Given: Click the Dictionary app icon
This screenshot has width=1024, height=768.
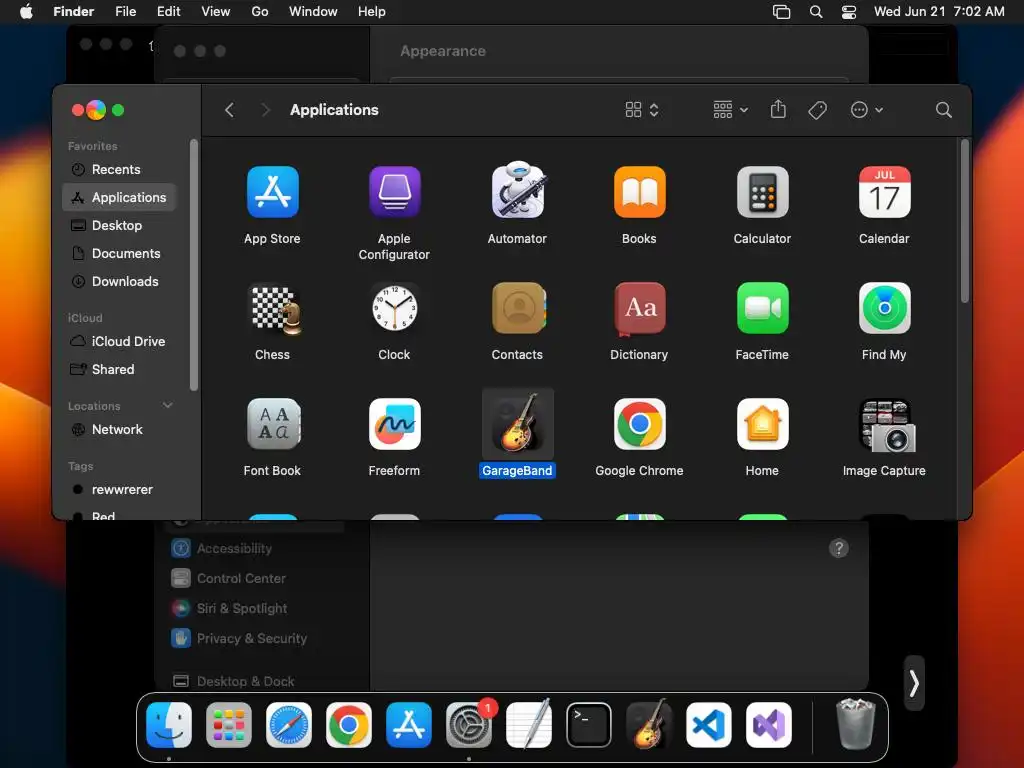Looking at the screenshot, I should [x=639, y=308].
